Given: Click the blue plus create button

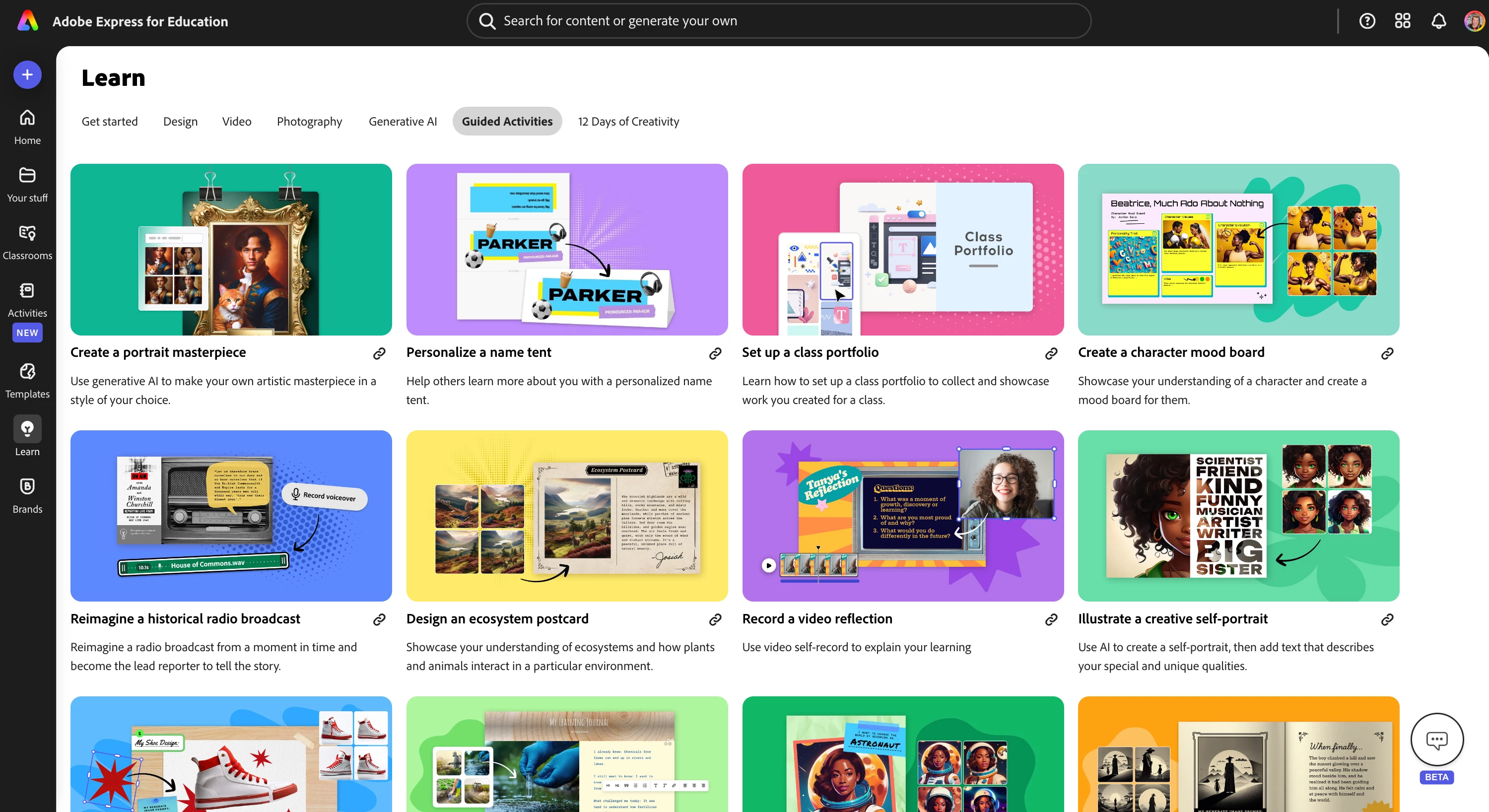Looking at the screenshot, I should [x=27, y=74].
